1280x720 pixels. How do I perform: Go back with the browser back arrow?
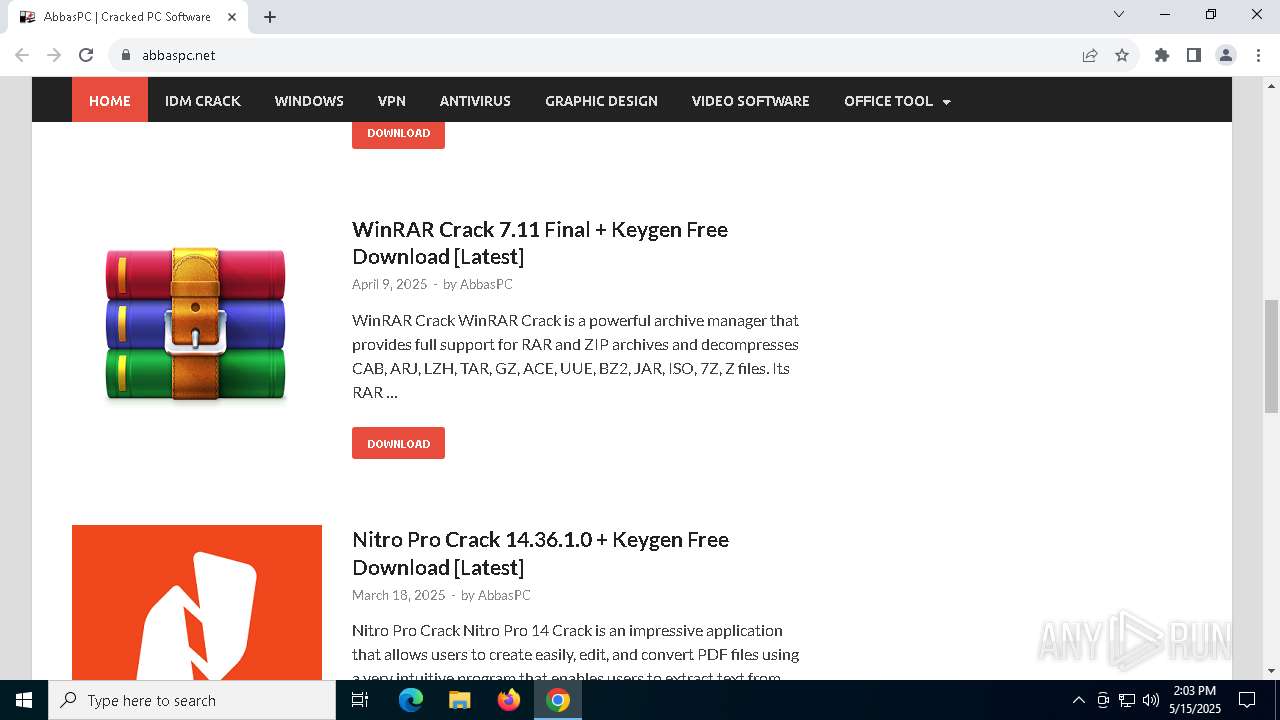click(22, 55)
